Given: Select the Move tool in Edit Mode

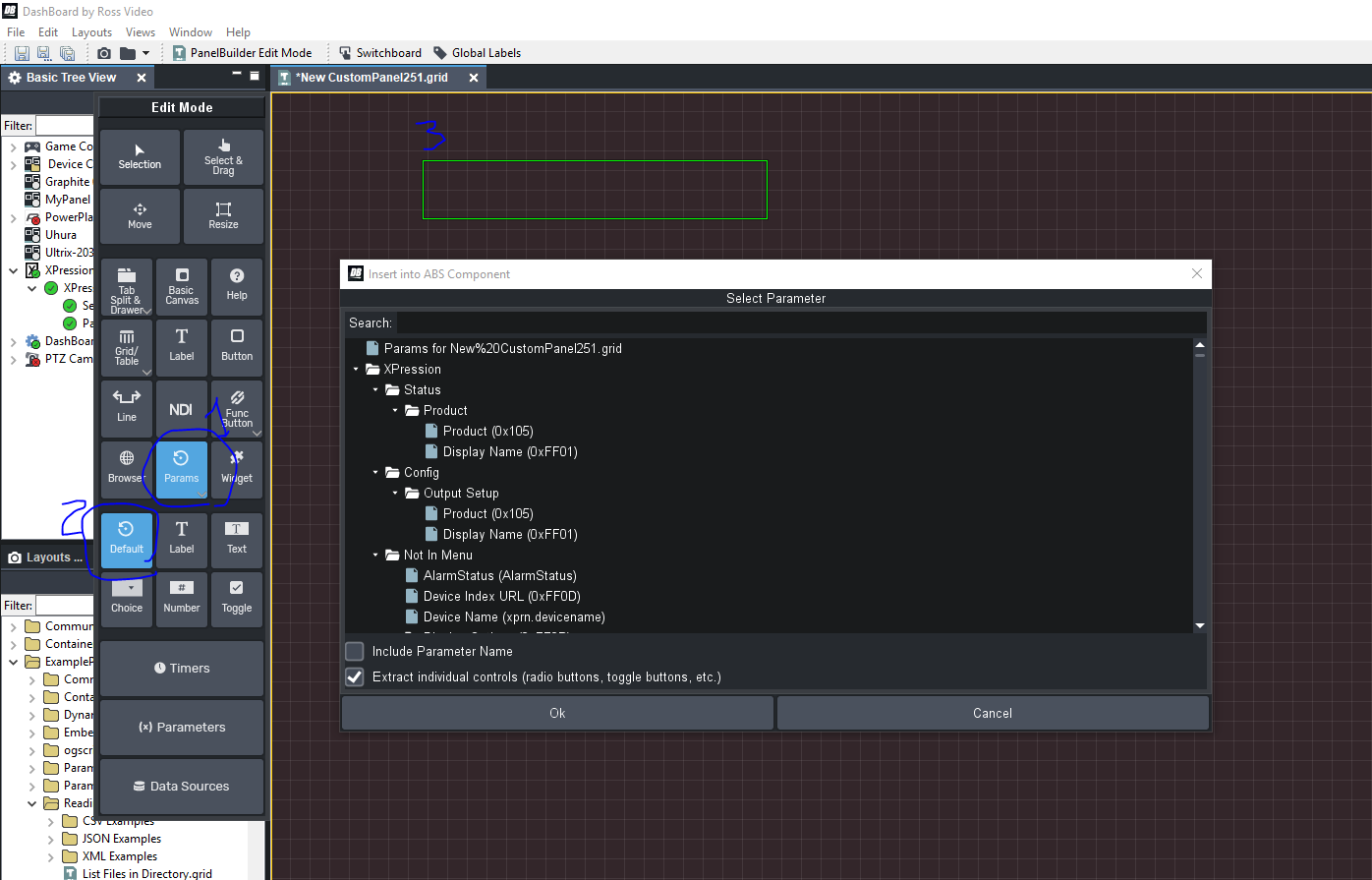Looking at the screenshot, I should click(x=140, y=215).
